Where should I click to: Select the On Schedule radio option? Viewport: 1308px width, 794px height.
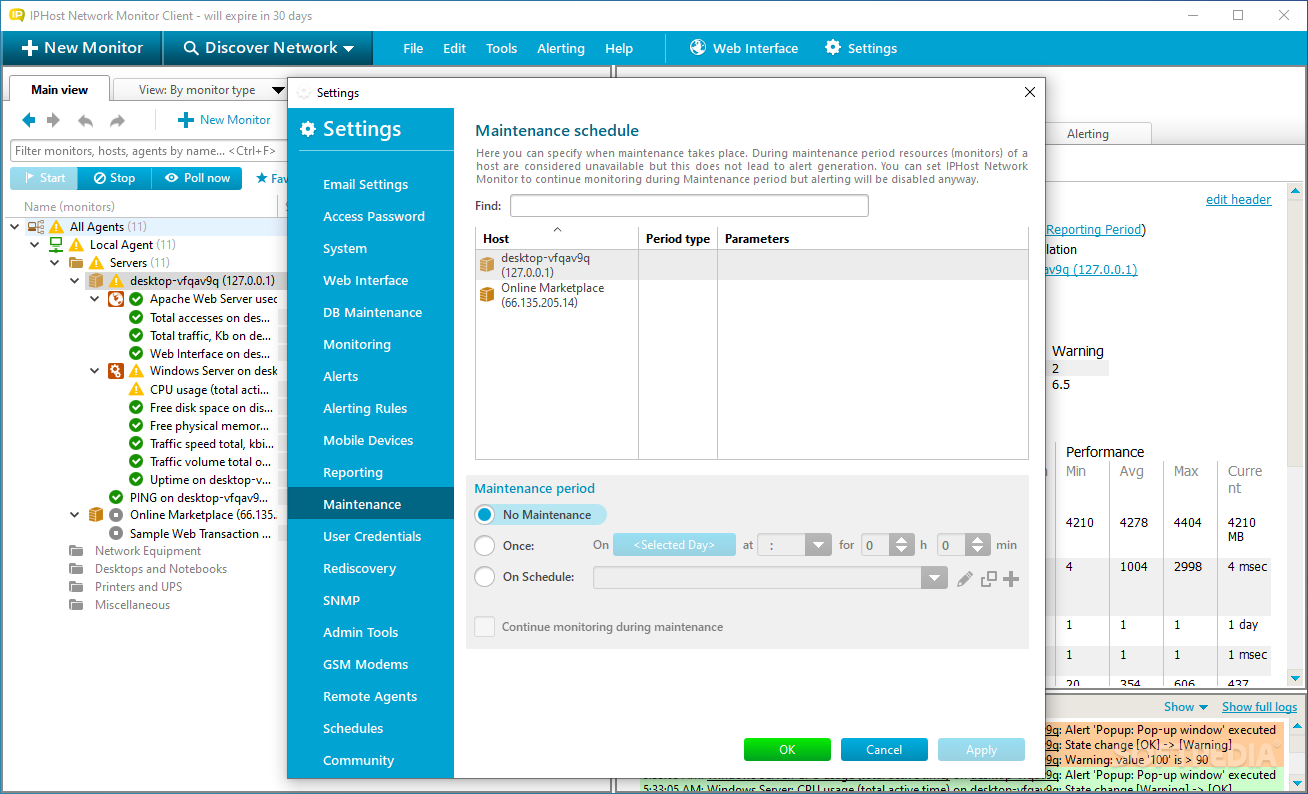(x=485, y=577)
